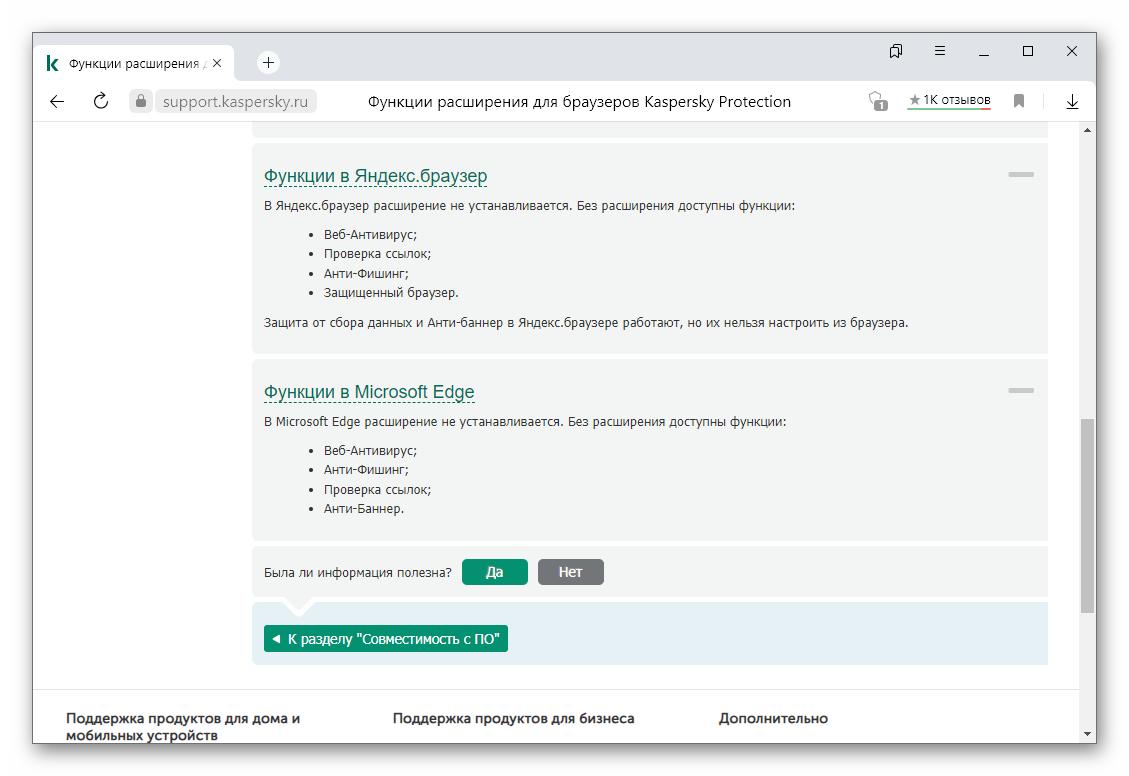This screenshot has width=1129, height=776.
Task: Collapse Яндекс.браузер section using the minus bar
Action: pos(1020,174)
